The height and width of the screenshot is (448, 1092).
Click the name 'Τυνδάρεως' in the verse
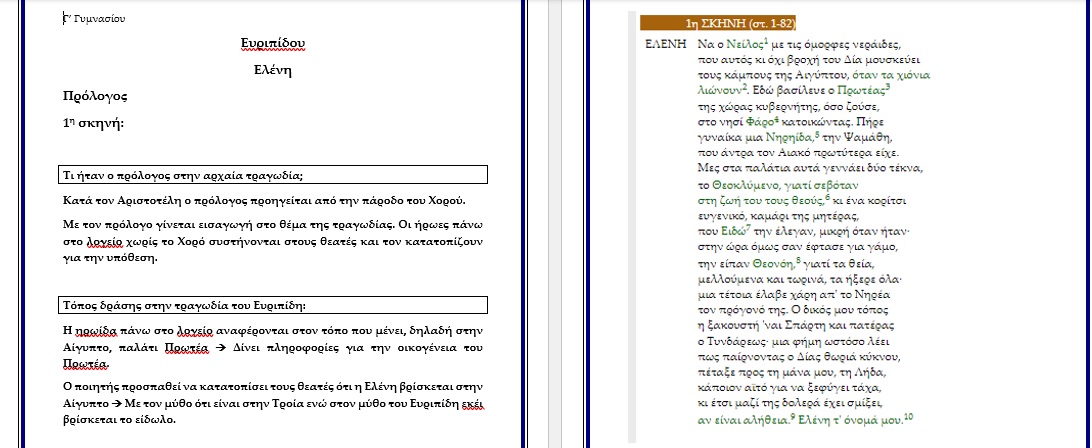pyautogui.click(x=738, y=341)
